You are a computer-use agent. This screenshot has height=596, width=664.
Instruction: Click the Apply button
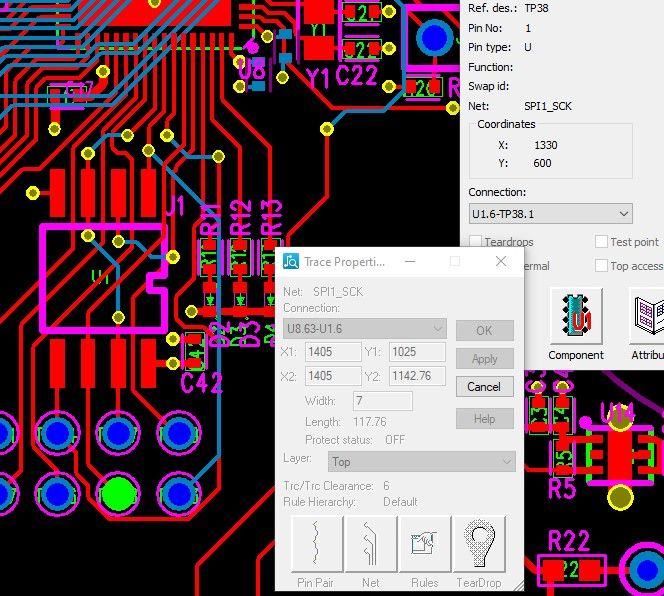pos(484,359)
